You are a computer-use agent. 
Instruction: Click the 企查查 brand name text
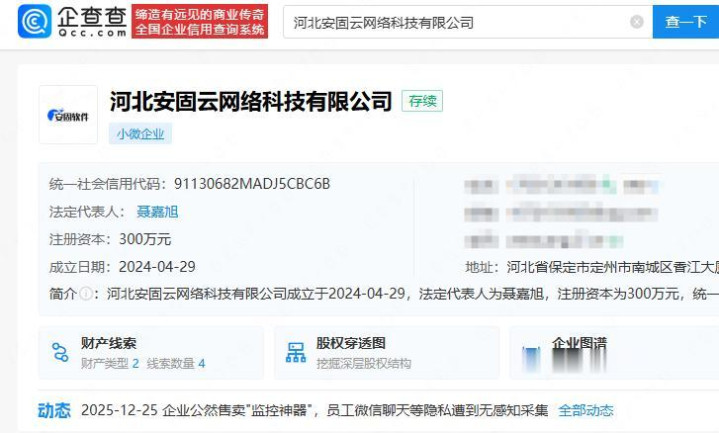point(92,17)
